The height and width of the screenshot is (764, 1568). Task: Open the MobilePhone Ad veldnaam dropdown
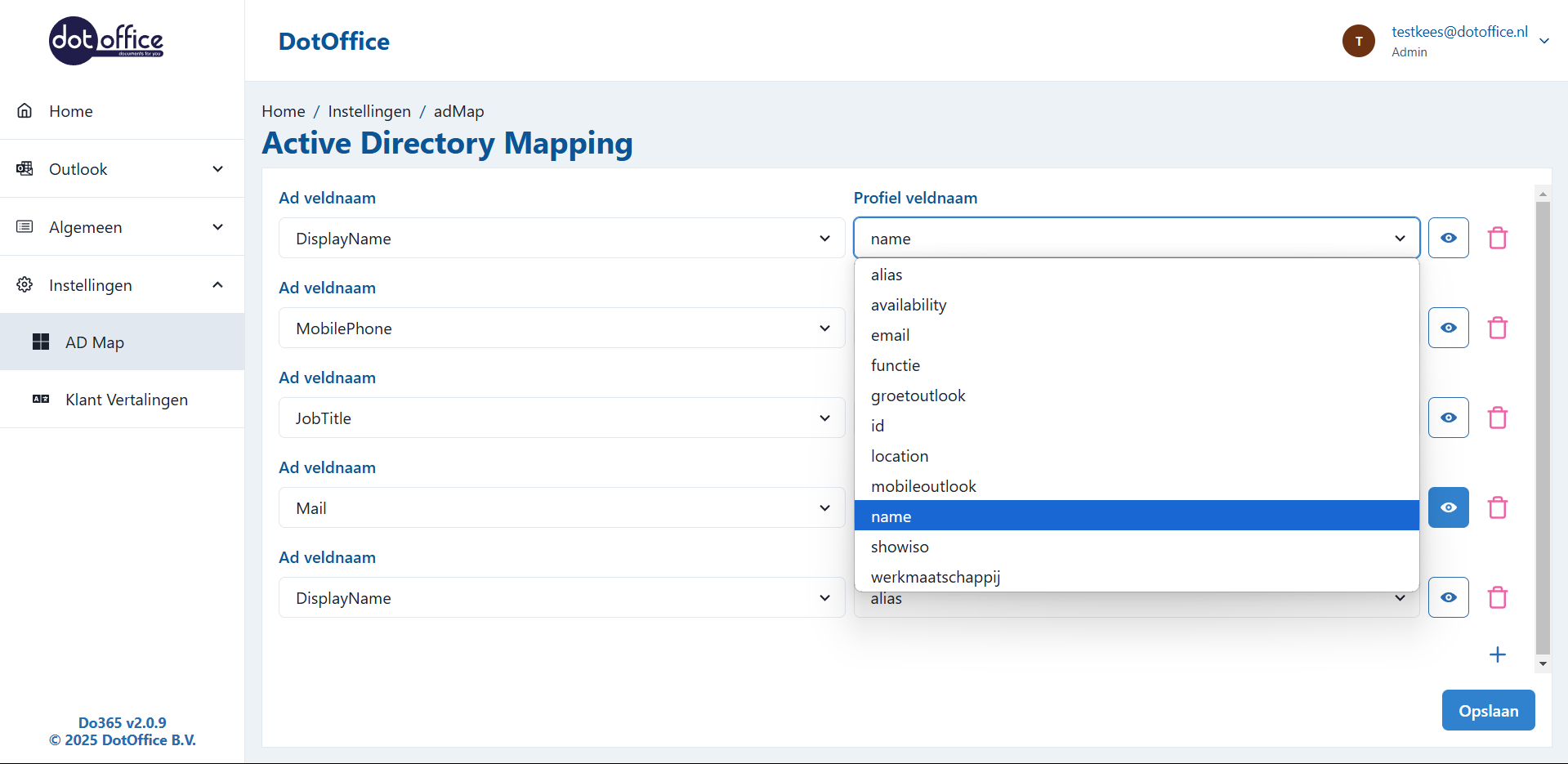point(561,328)
